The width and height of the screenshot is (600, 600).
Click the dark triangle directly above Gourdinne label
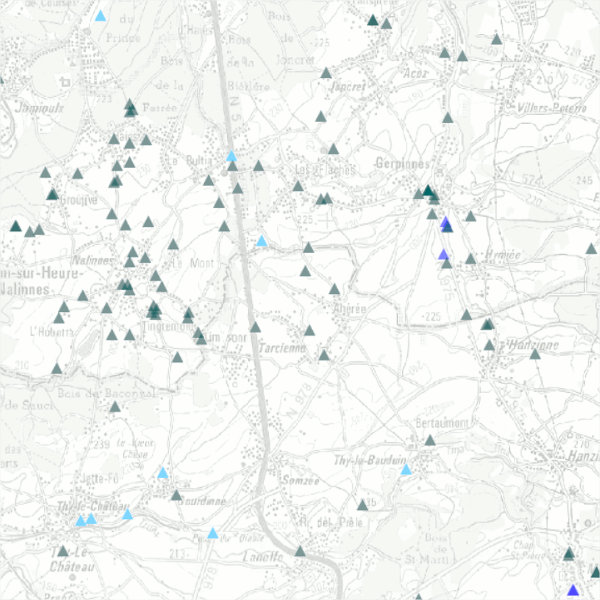pyautogui.click(x=176, y=495)
